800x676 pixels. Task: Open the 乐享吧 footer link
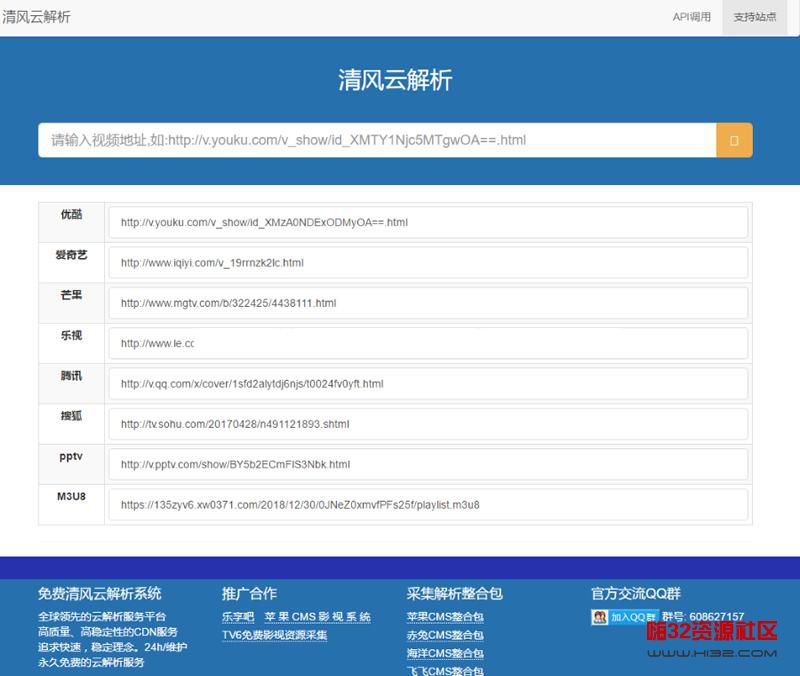click(238, 617)
